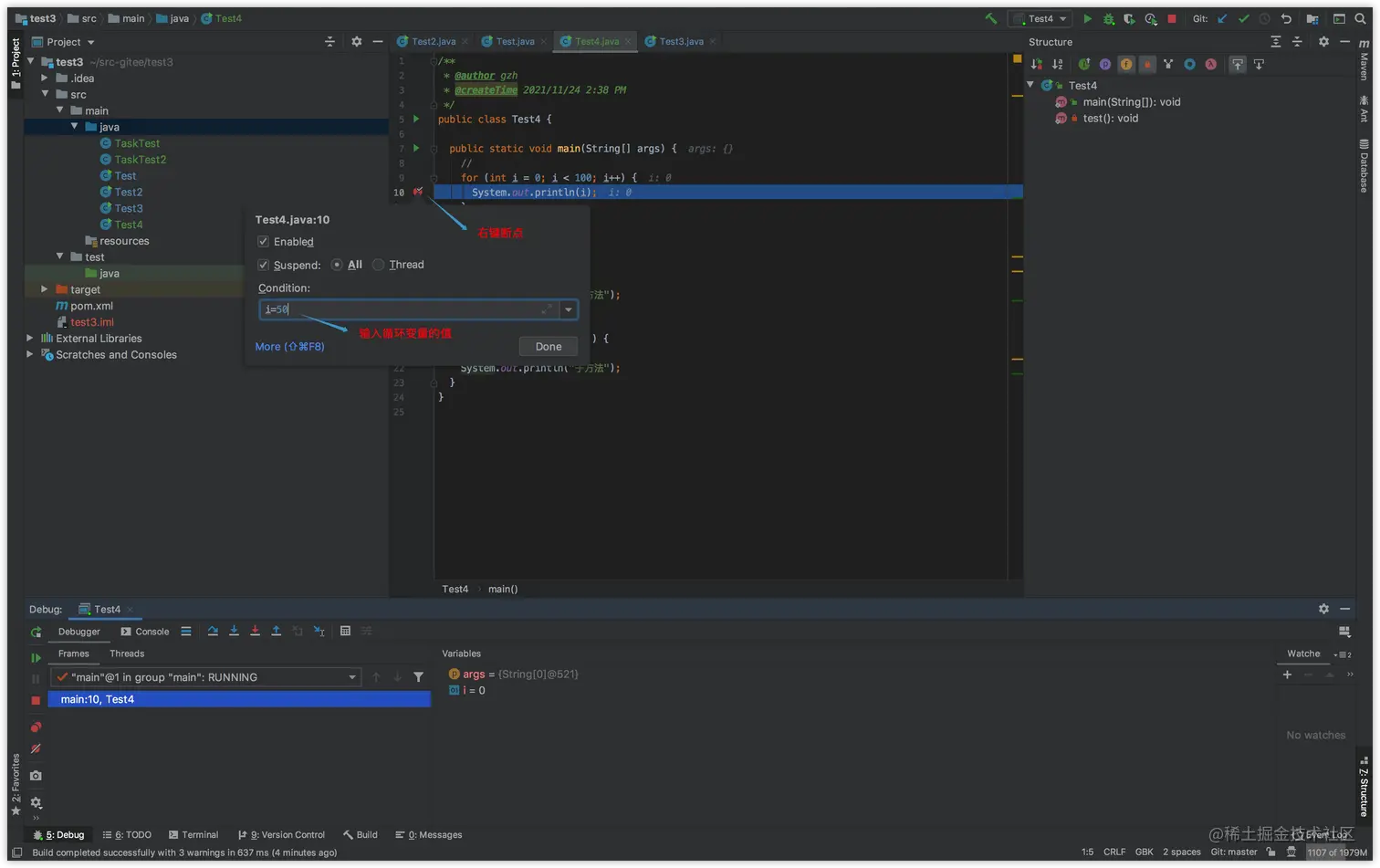Open the Condition history dropdown arrow

[569, 309]
